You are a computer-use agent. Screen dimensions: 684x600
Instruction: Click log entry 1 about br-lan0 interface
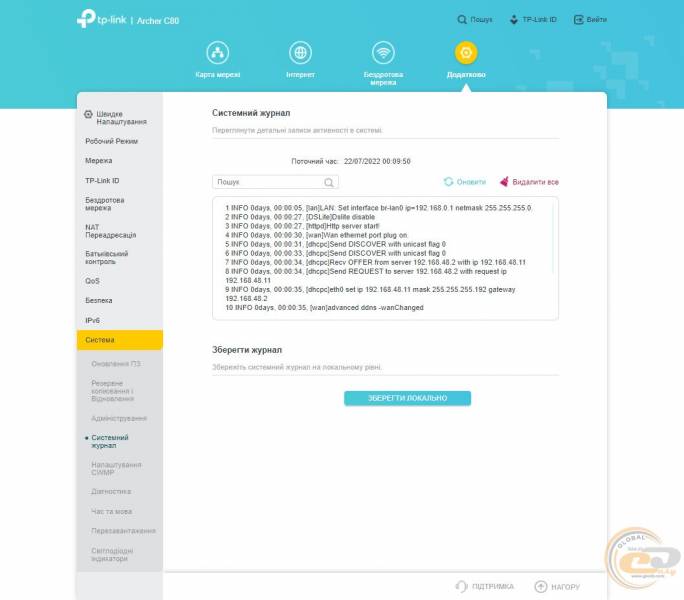point(378,208)
